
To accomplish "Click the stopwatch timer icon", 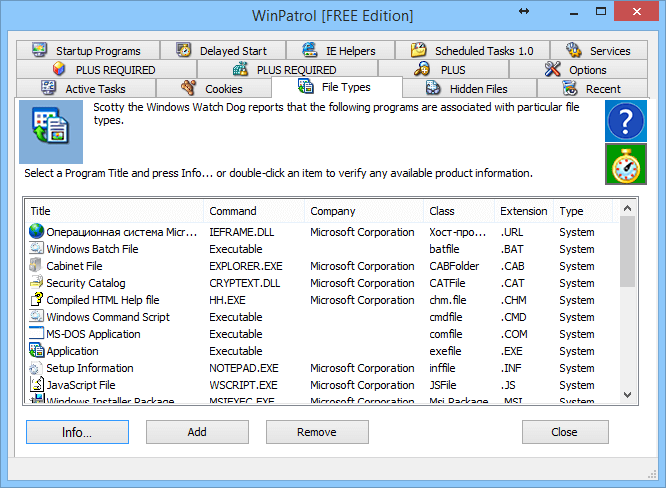I will tap(626, 164).
